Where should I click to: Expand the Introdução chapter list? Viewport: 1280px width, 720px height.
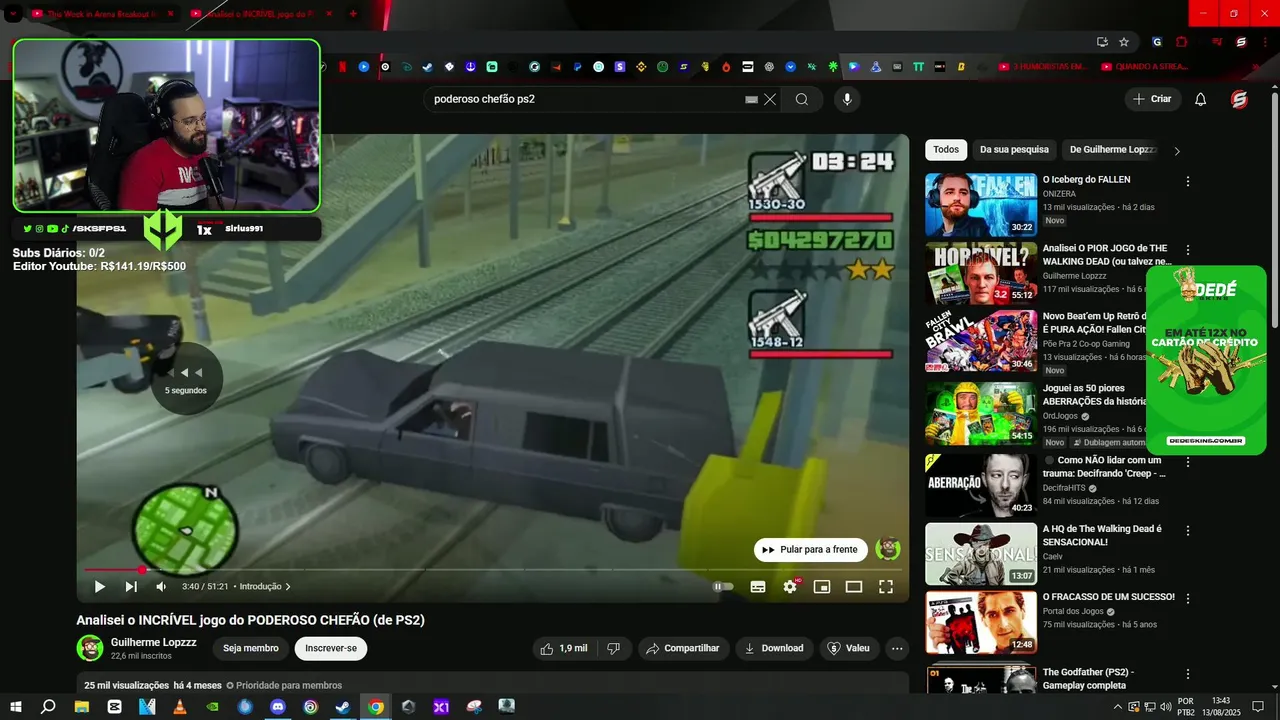click(265, 587)
